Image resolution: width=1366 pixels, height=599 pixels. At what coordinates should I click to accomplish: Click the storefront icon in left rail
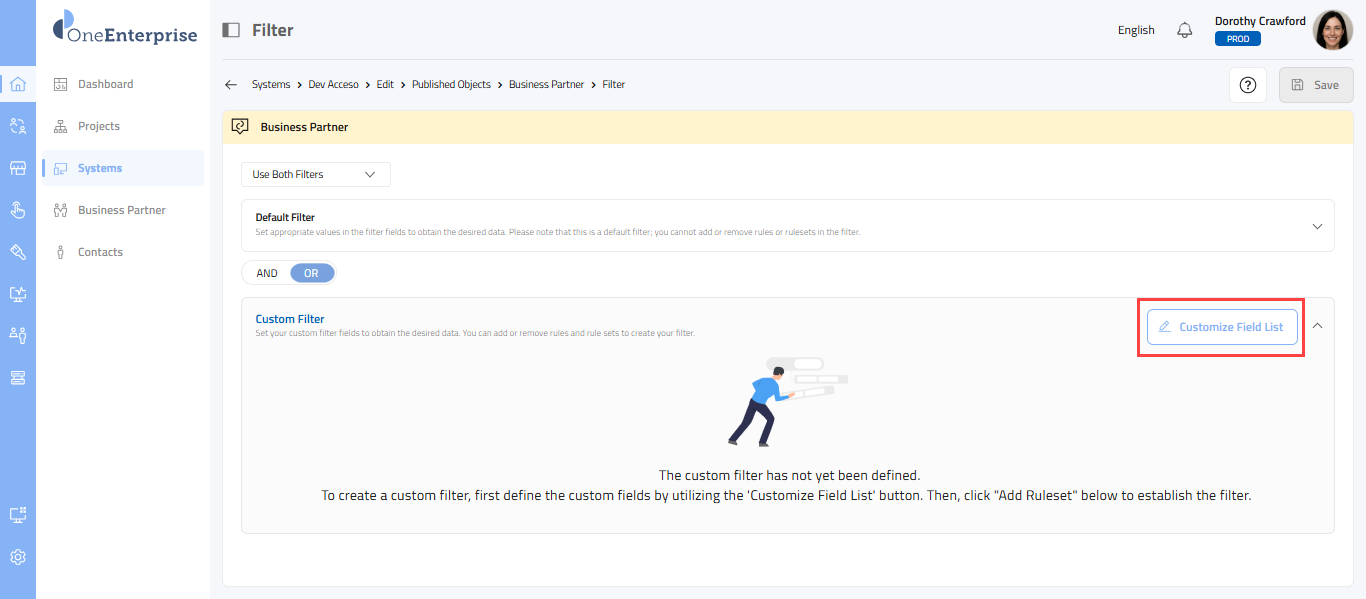pos(18,168)
